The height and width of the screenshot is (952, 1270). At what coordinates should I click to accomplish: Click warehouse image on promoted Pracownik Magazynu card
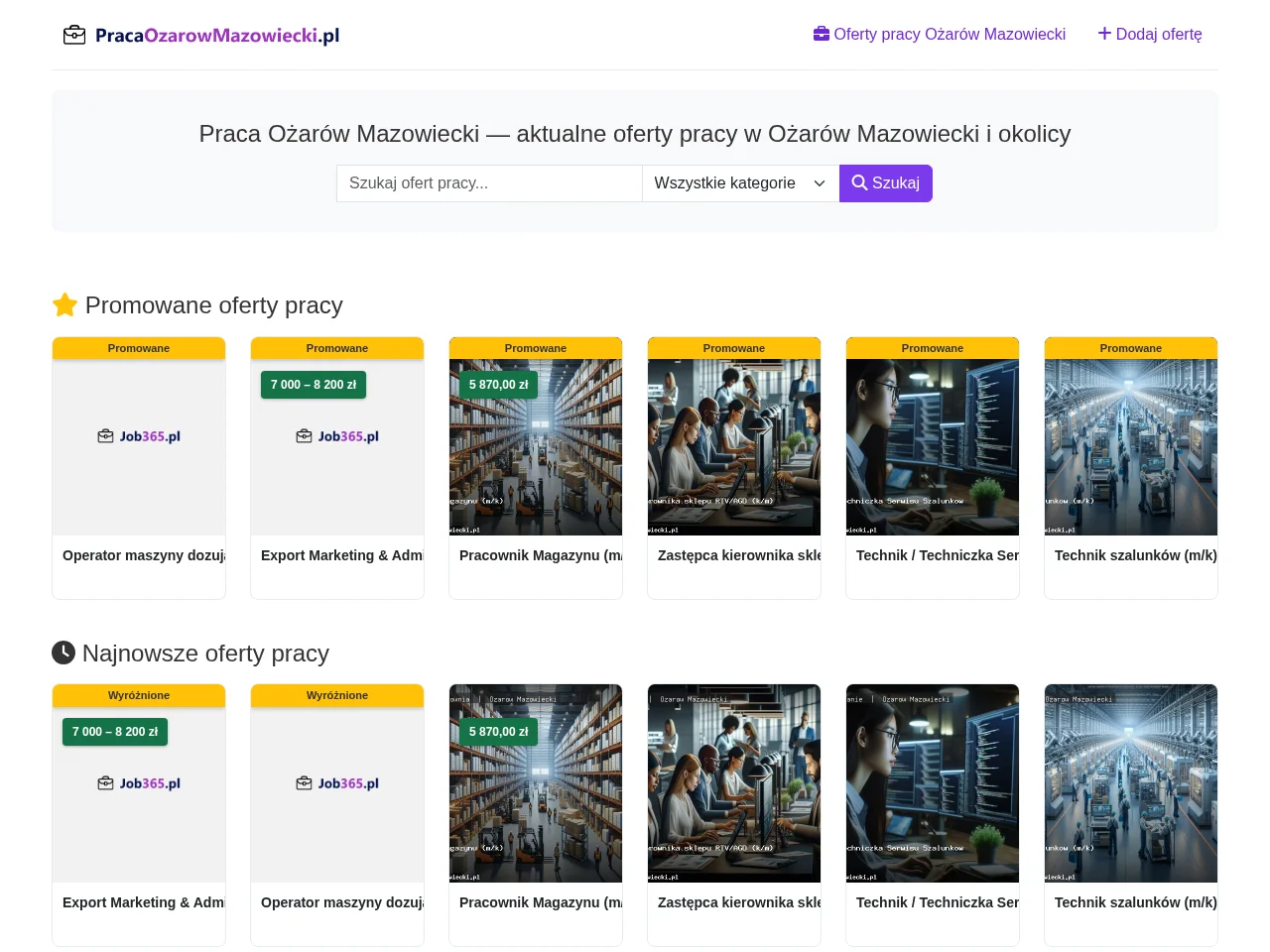[536, 447]
